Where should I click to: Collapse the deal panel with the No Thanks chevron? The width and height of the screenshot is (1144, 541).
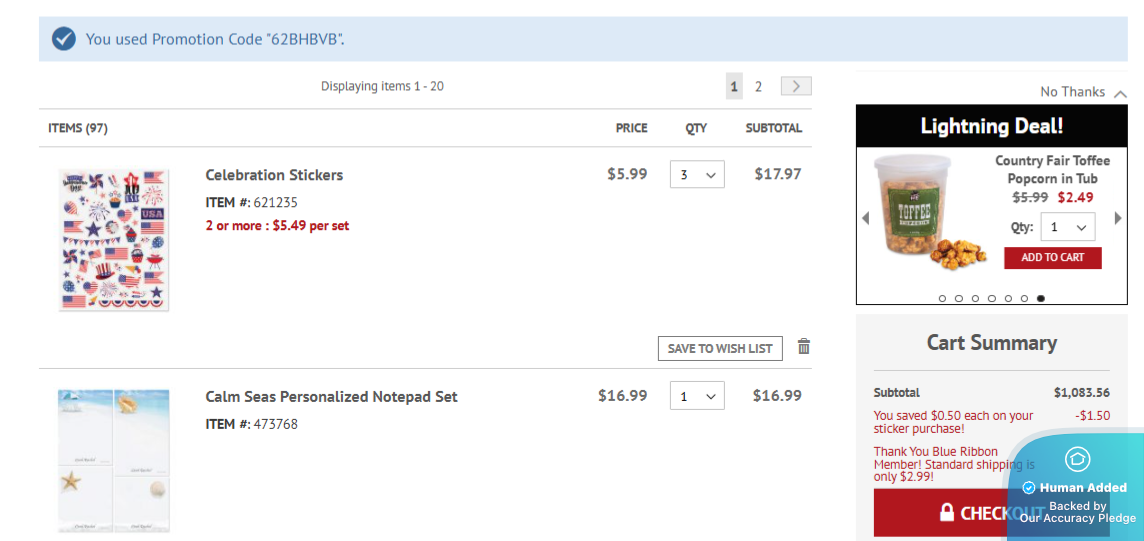[x=1120, y=93]
